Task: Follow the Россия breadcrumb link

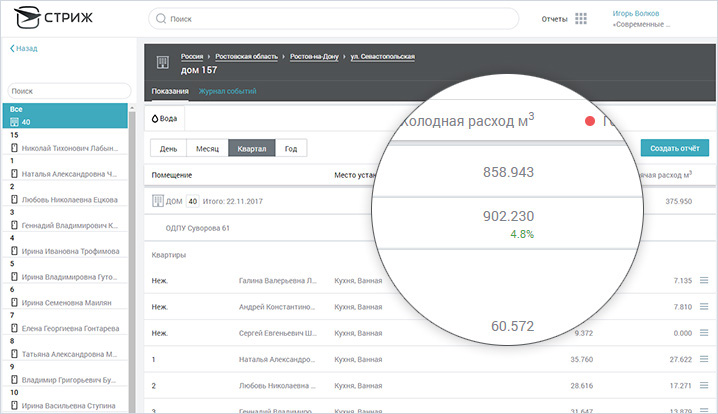Action: pos(192,56)
